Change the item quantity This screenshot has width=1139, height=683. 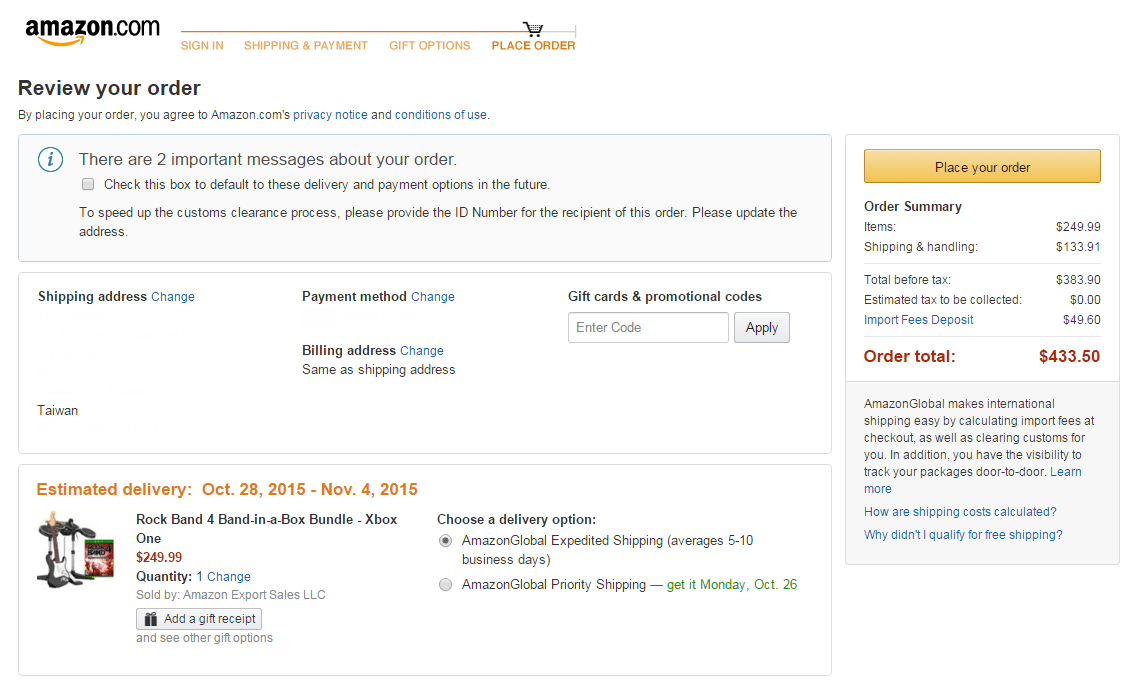[229, 577]
